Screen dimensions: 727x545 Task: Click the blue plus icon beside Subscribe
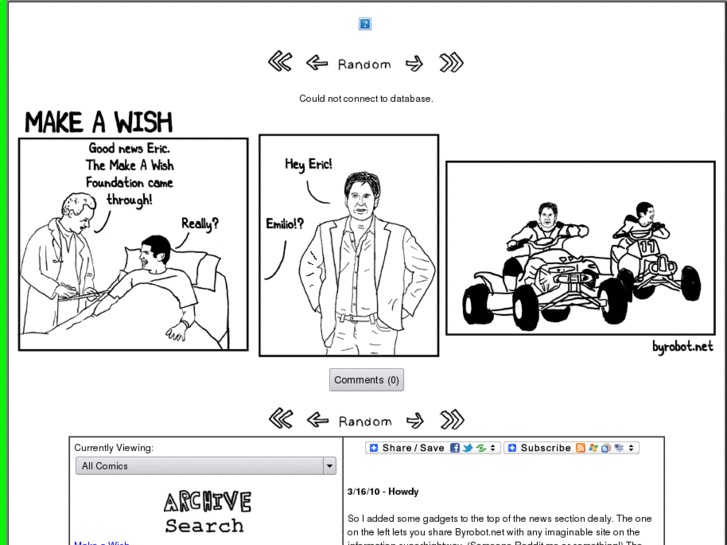[x=512, y=448]
